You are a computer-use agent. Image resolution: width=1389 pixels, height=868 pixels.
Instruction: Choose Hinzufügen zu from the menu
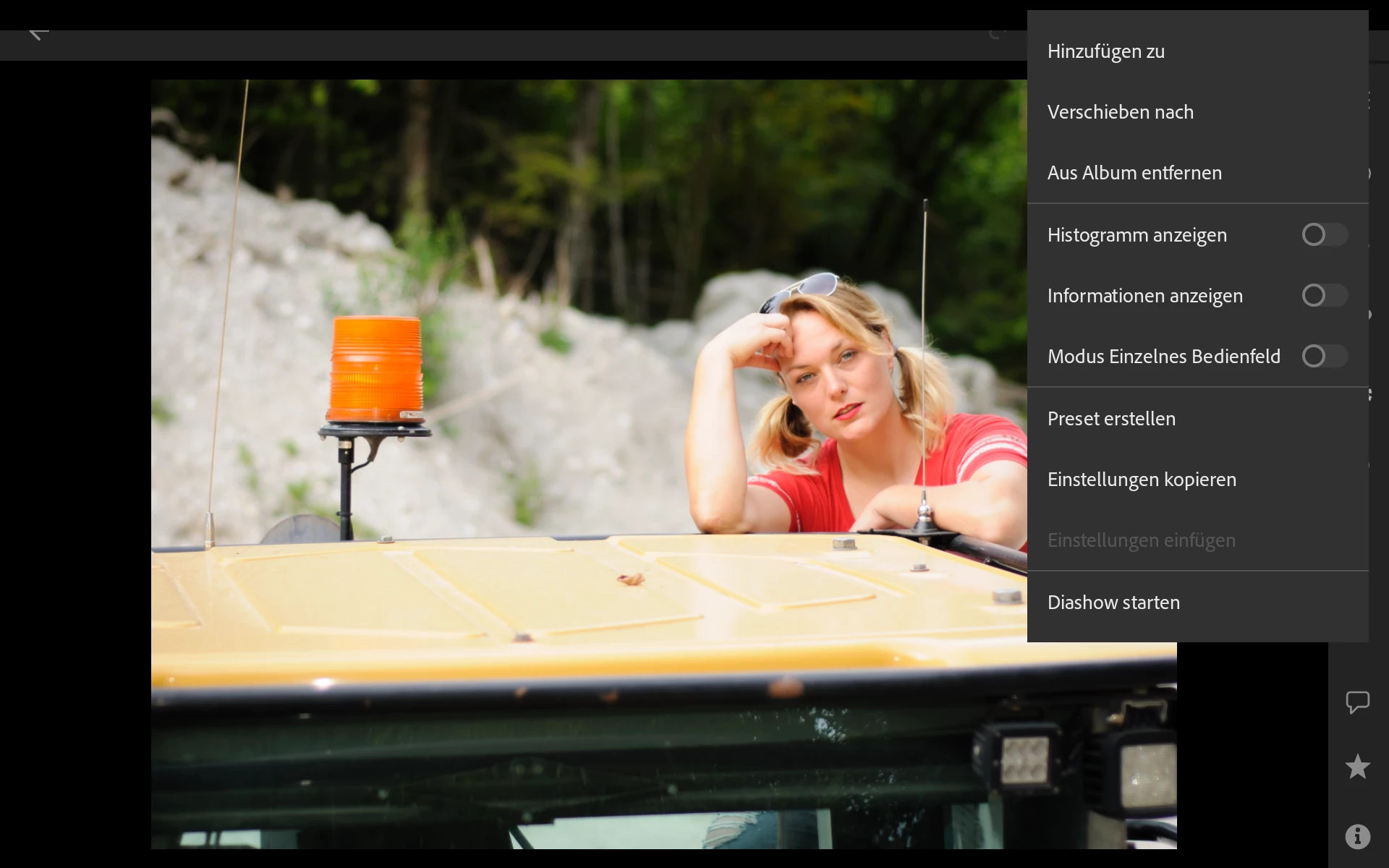coord(1105,51)
